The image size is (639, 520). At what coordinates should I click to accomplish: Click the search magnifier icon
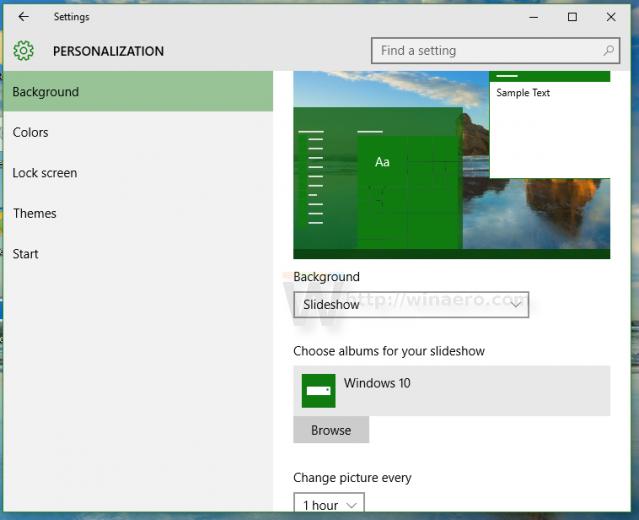(609, 51)
